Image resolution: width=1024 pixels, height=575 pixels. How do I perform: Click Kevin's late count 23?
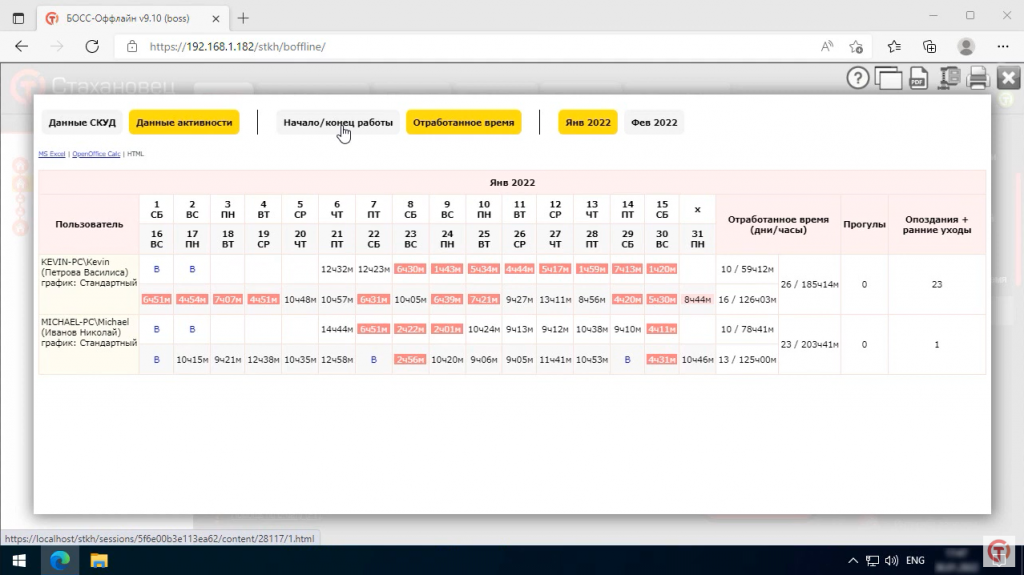click(x=936, y=284)
